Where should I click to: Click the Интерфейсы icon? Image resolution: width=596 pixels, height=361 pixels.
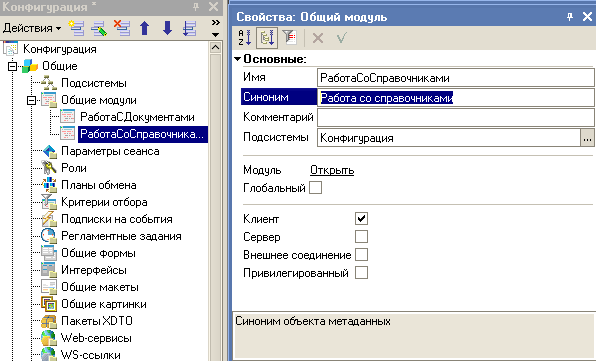[x=49, y=270]
